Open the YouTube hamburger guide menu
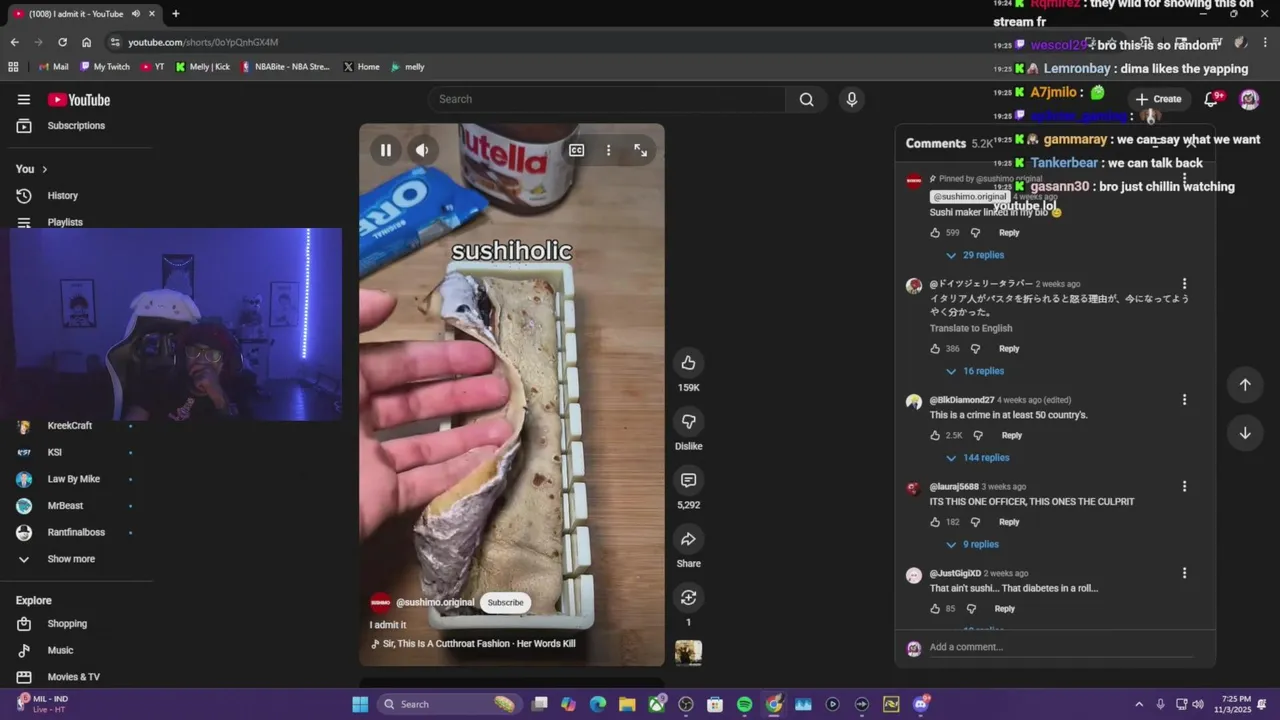 click(24, 99)
